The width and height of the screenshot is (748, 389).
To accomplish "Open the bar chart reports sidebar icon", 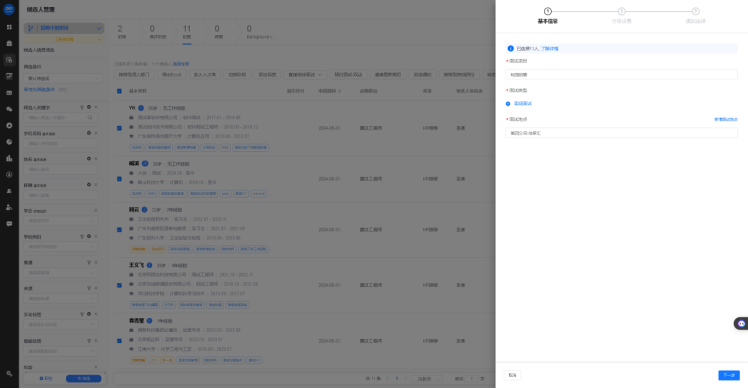I will (x=9, y=158).
